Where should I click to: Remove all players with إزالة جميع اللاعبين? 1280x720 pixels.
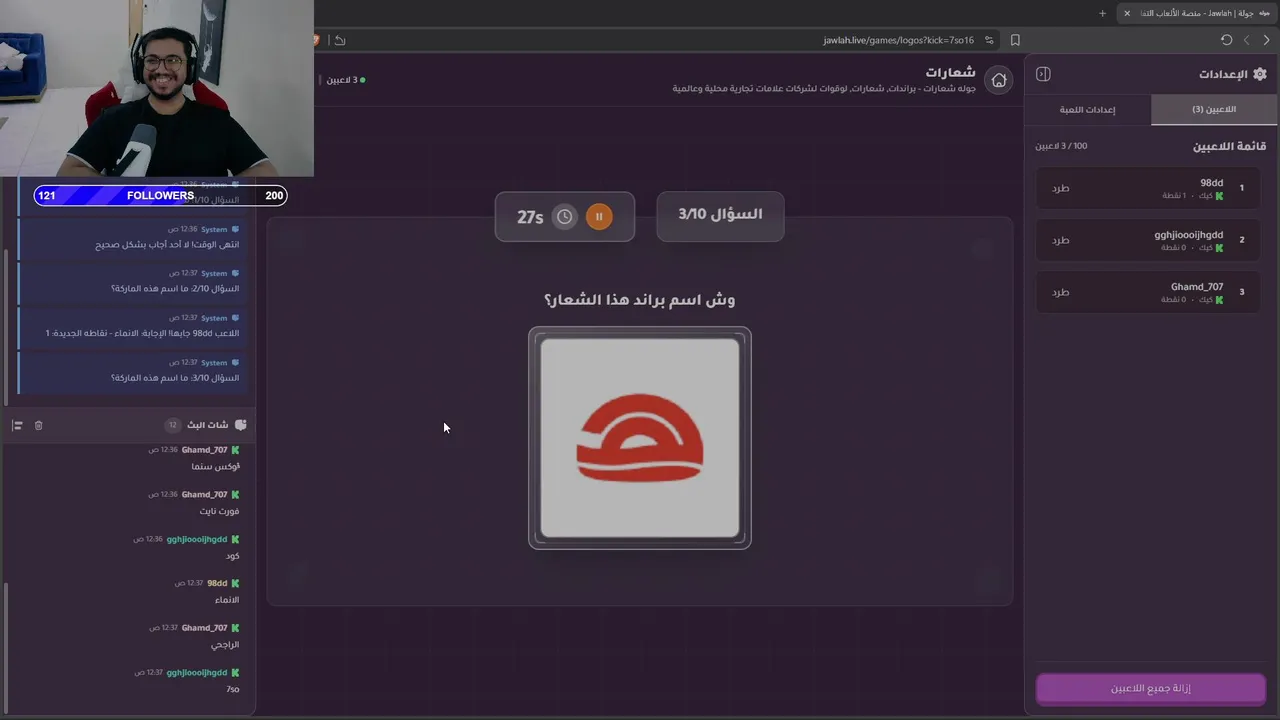1151,688
